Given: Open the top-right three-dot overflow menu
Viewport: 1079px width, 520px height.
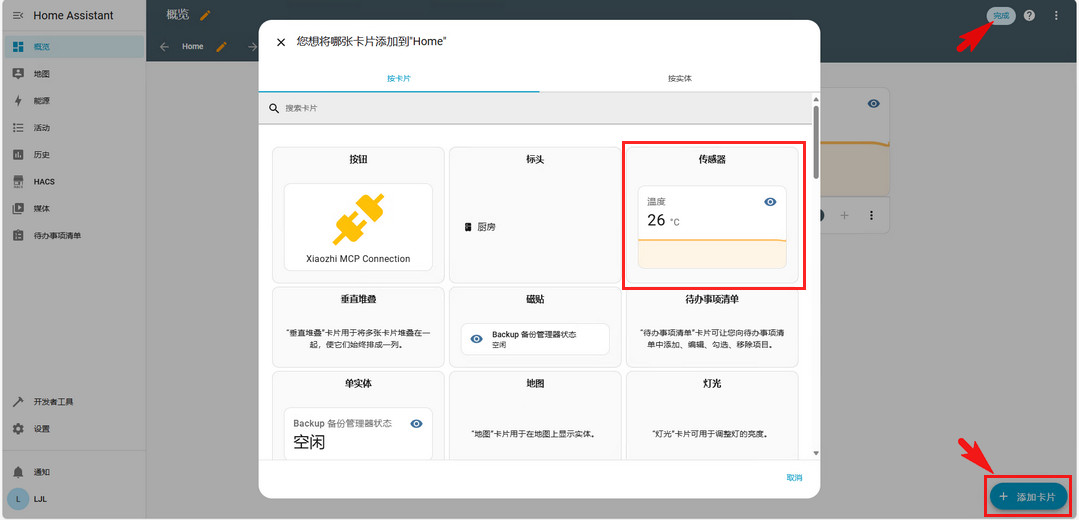Looking at the screenshot, I should 1056,16.
